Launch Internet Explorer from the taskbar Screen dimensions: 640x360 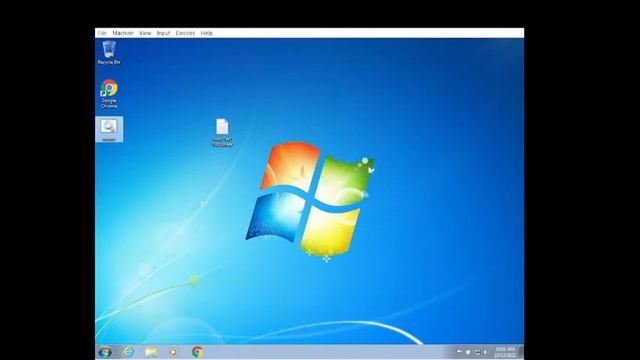128,352
